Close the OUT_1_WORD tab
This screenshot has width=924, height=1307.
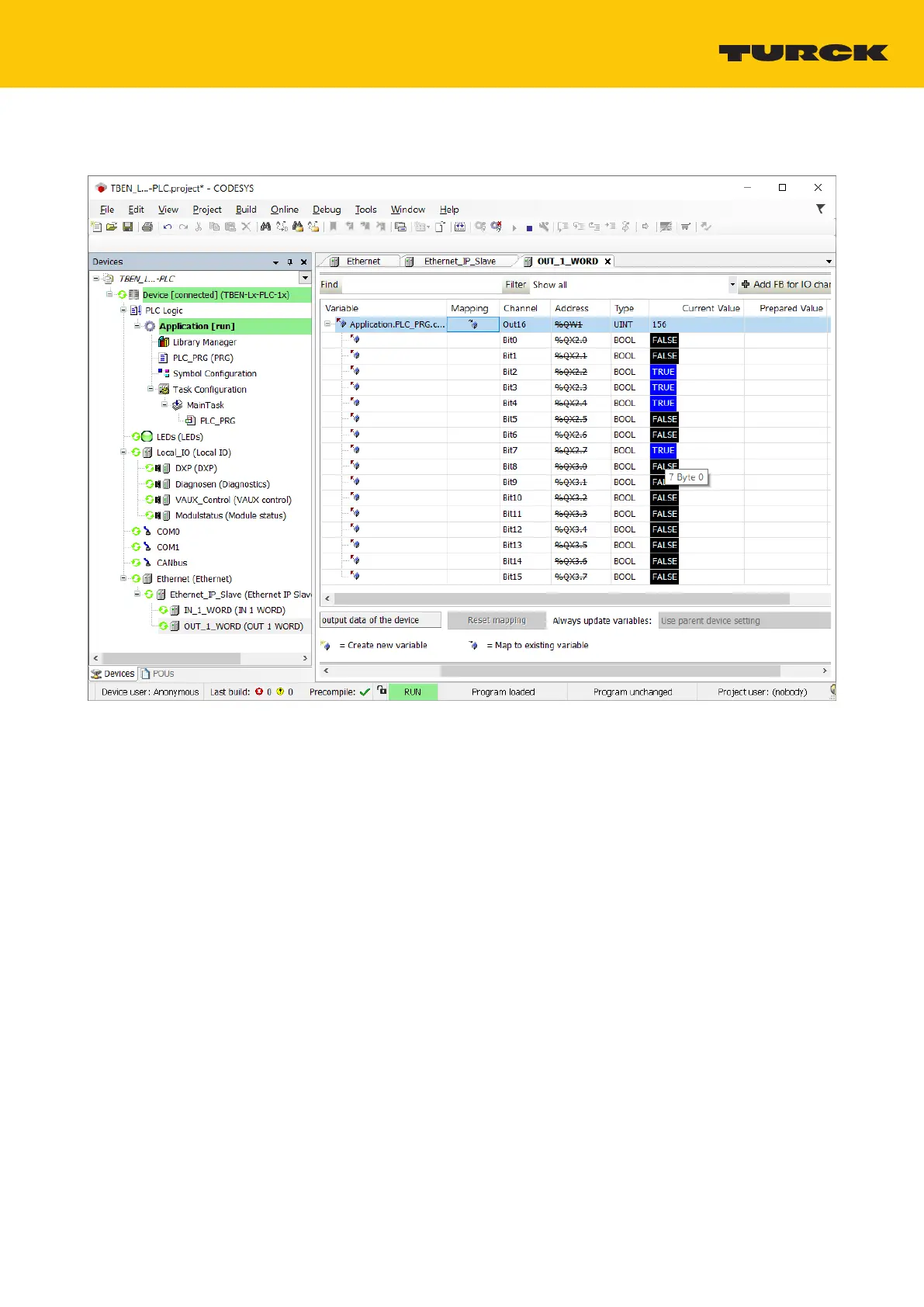pos(607,262)
